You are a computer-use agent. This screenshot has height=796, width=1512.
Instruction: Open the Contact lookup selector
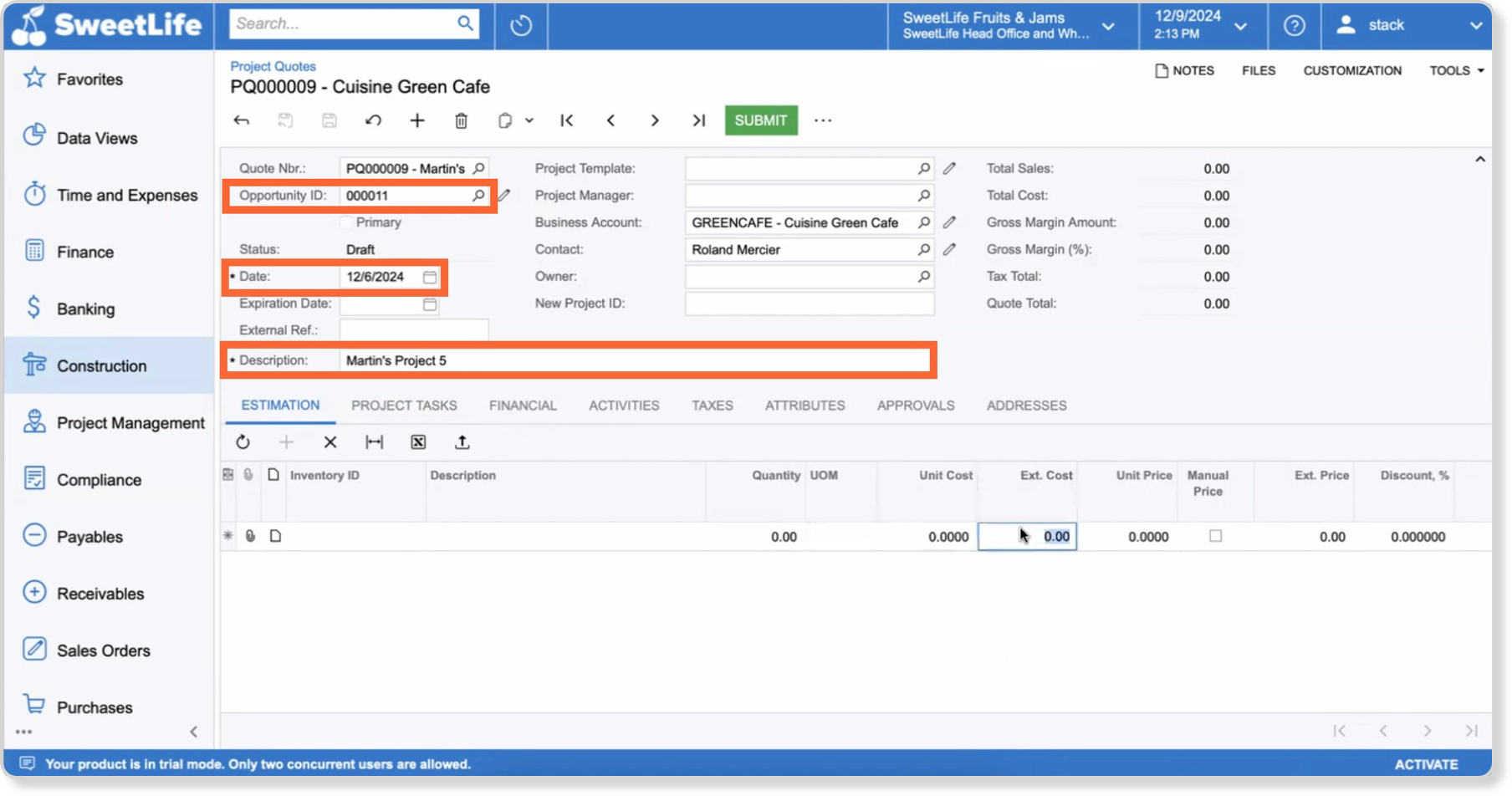[x=923, y=250]
